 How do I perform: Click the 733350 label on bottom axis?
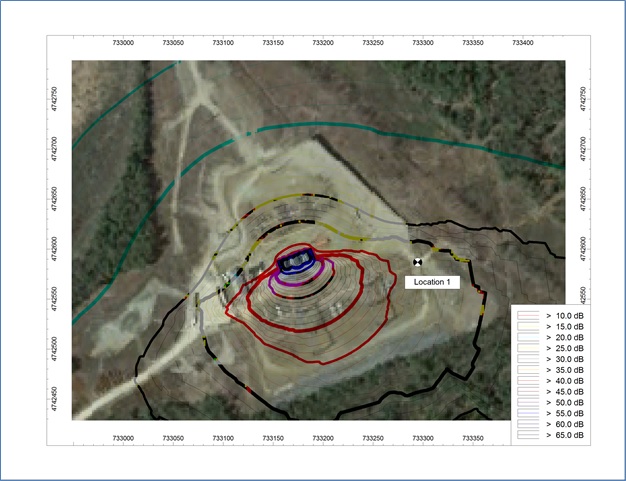(473, 437)
